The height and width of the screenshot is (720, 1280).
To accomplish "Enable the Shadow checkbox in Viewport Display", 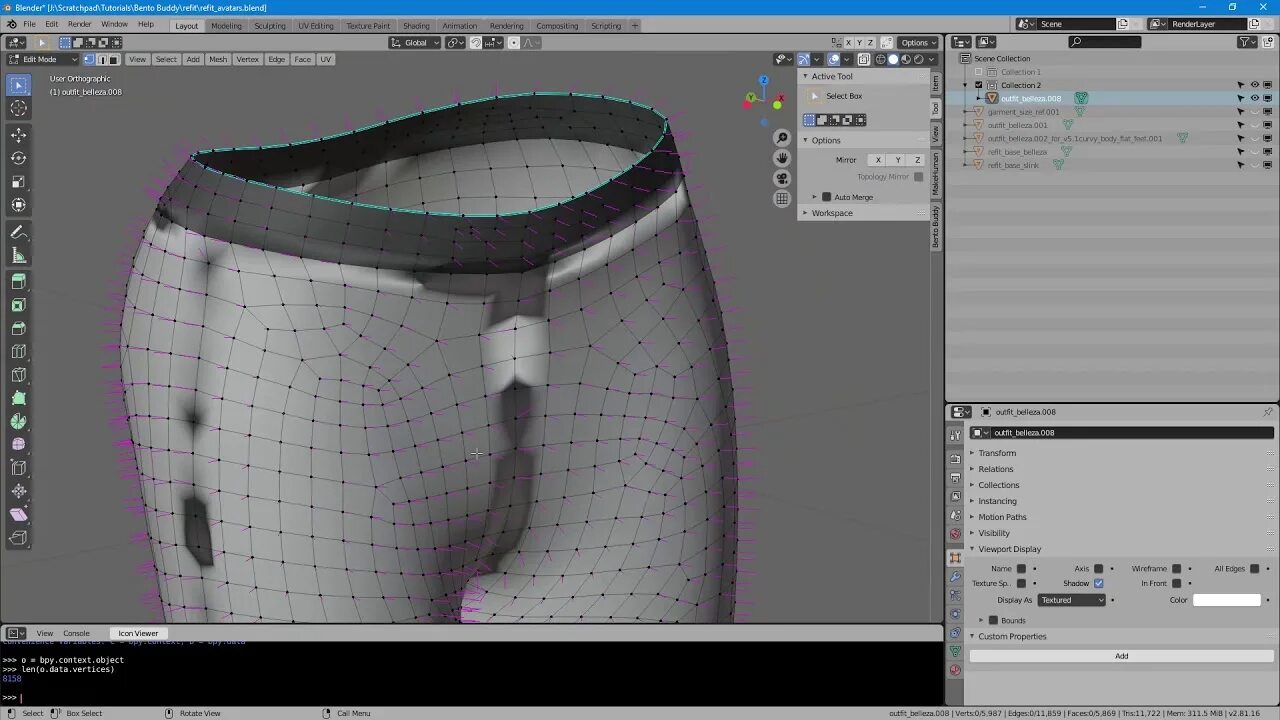I will pos(1098,583).
